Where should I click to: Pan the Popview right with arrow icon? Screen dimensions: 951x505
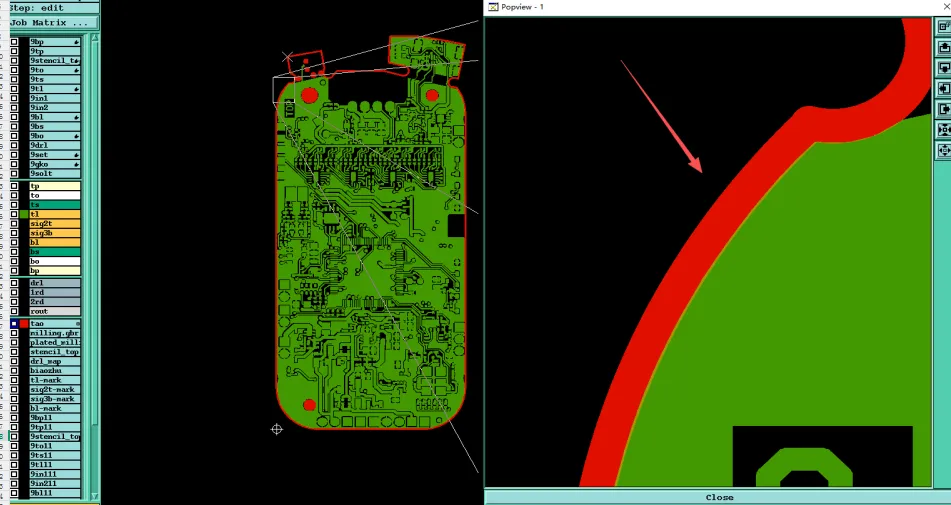click(x=944, y=109)
